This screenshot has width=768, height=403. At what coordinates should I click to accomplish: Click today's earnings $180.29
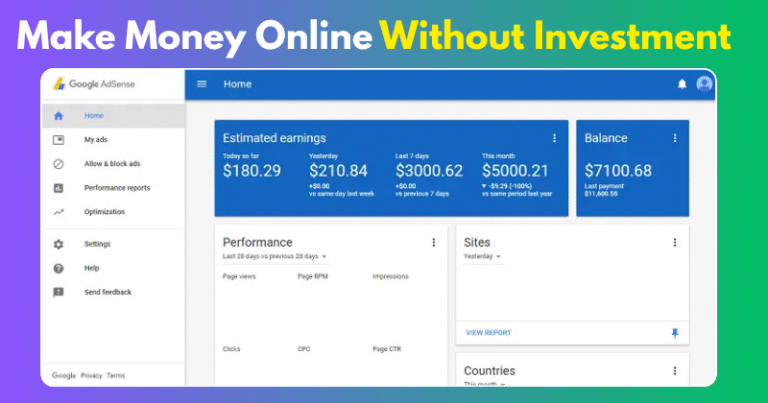(252, 171)
